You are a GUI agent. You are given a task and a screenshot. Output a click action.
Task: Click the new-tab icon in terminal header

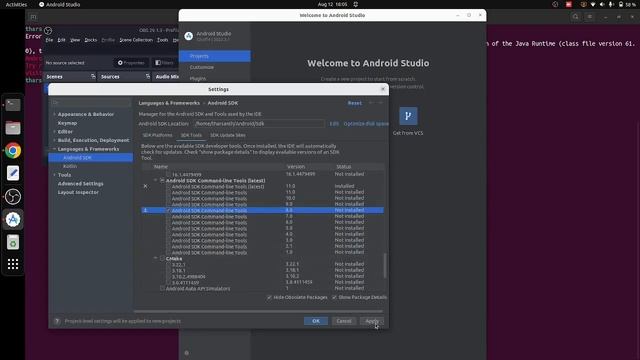(33, 17)
